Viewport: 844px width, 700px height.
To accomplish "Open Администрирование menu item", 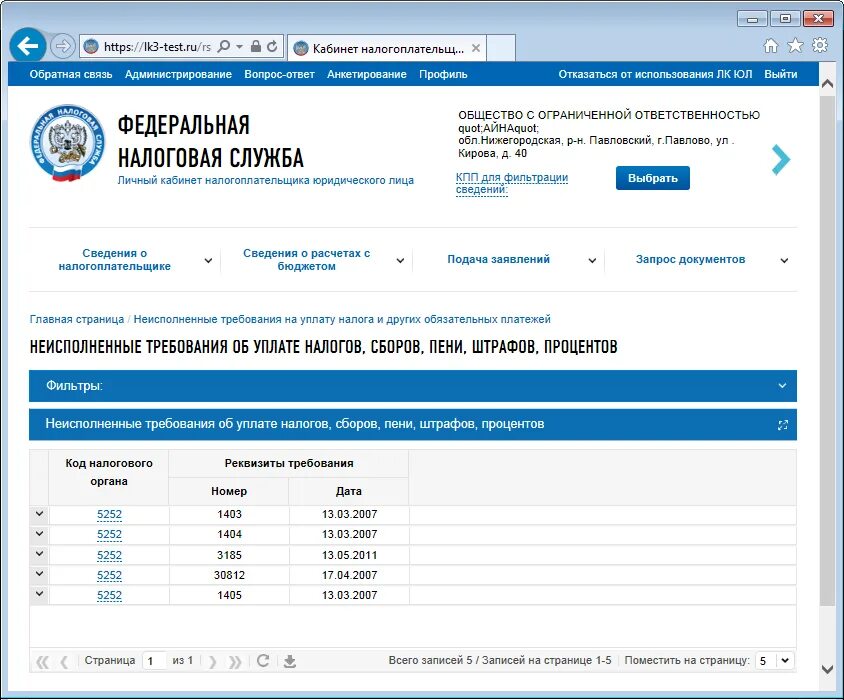I will pyautogui.click(x=178, y=74).
